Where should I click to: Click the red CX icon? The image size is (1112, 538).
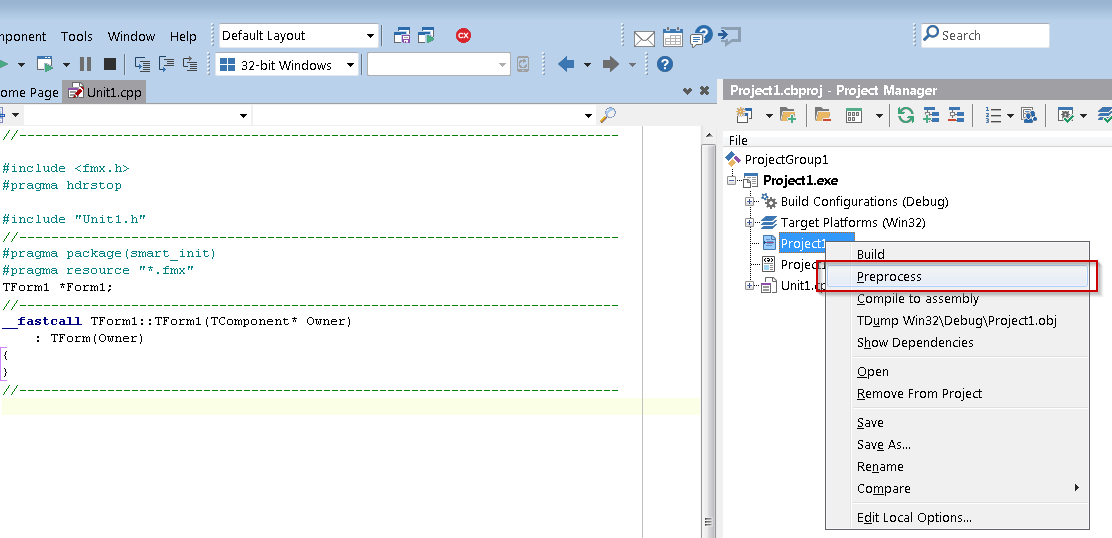tap(463, 35)
